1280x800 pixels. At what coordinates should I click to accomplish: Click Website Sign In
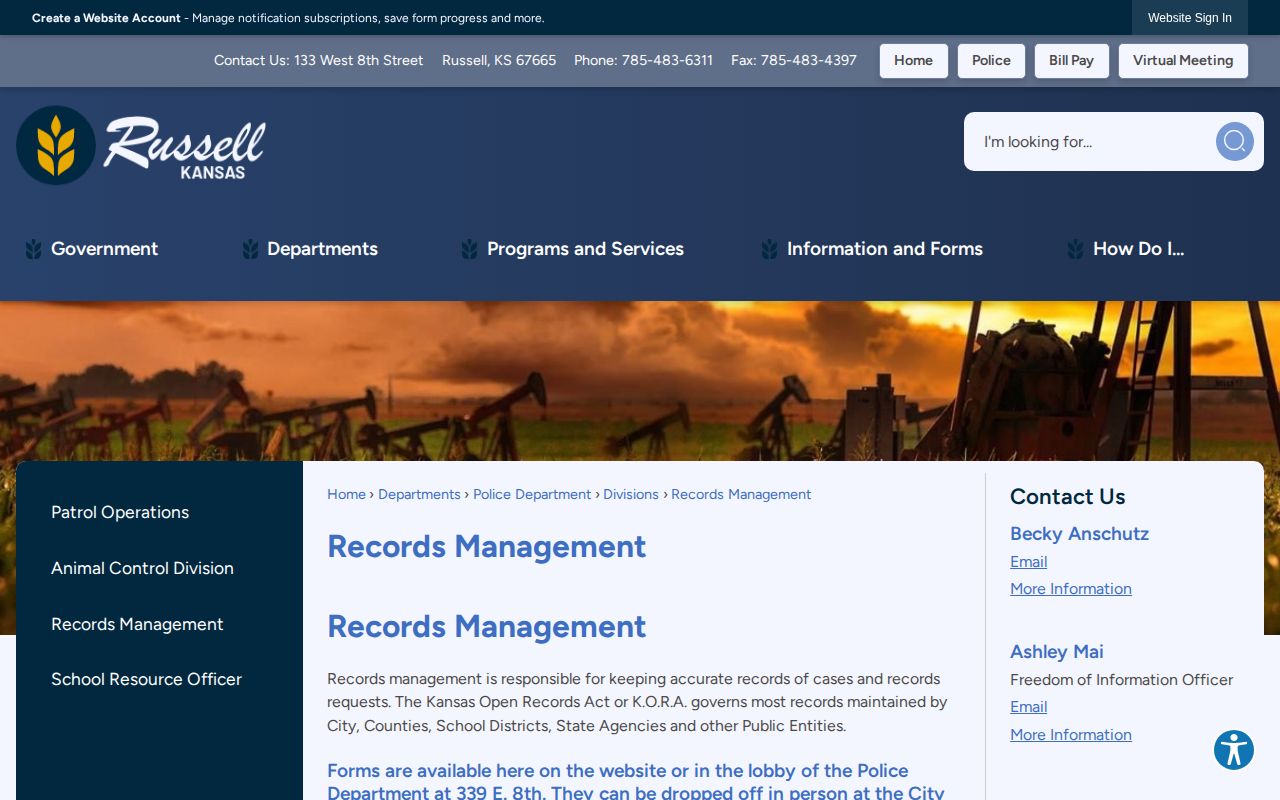point(1190,18)
